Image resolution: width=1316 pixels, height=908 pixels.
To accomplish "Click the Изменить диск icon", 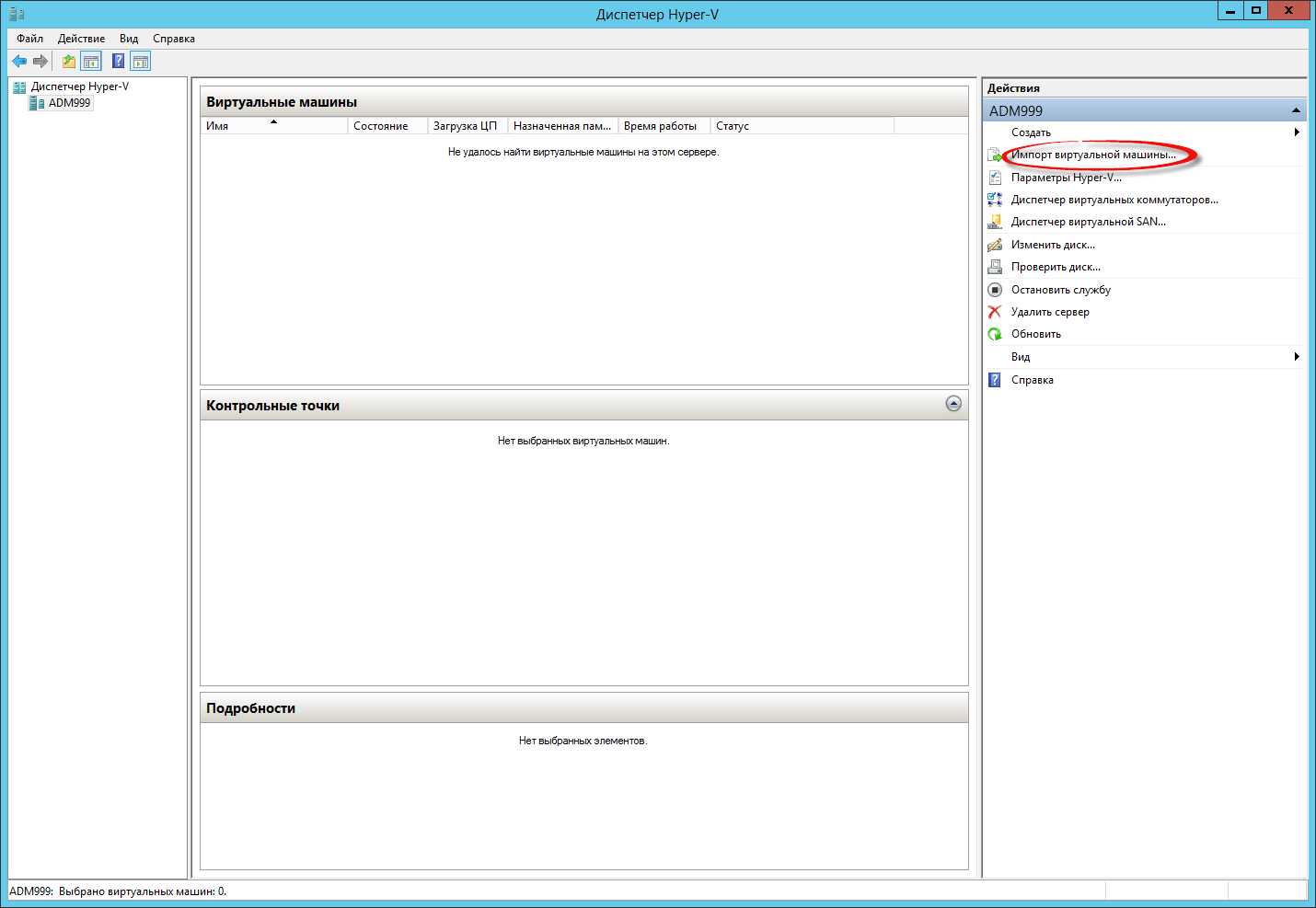I will tap(995, 245).
